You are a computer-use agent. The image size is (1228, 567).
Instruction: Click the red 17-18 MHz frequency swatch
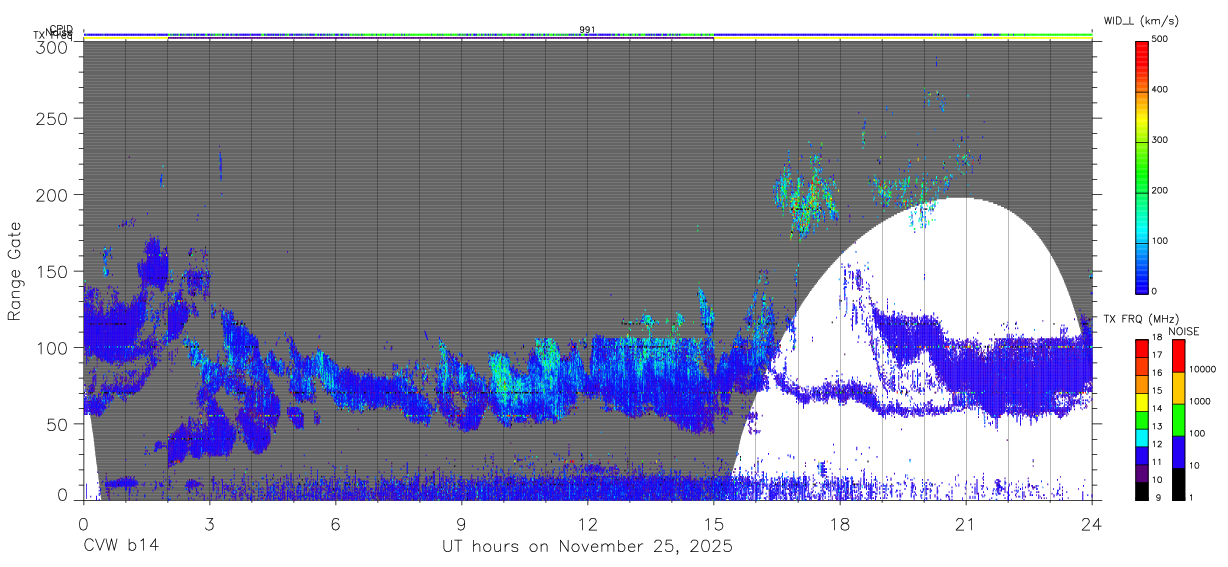click(1142, 349)
